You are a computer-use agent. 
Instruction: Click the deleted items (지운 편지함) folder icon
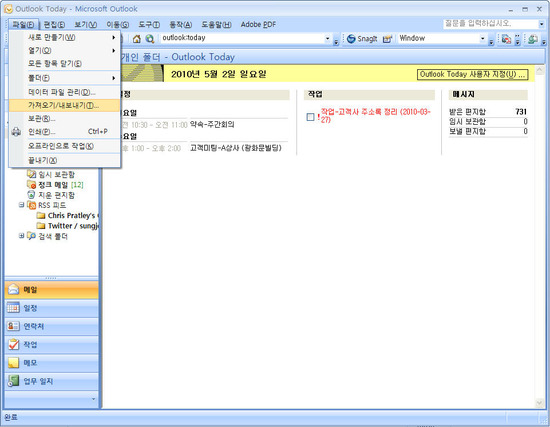pyautogui.click(x=32, y=195)
